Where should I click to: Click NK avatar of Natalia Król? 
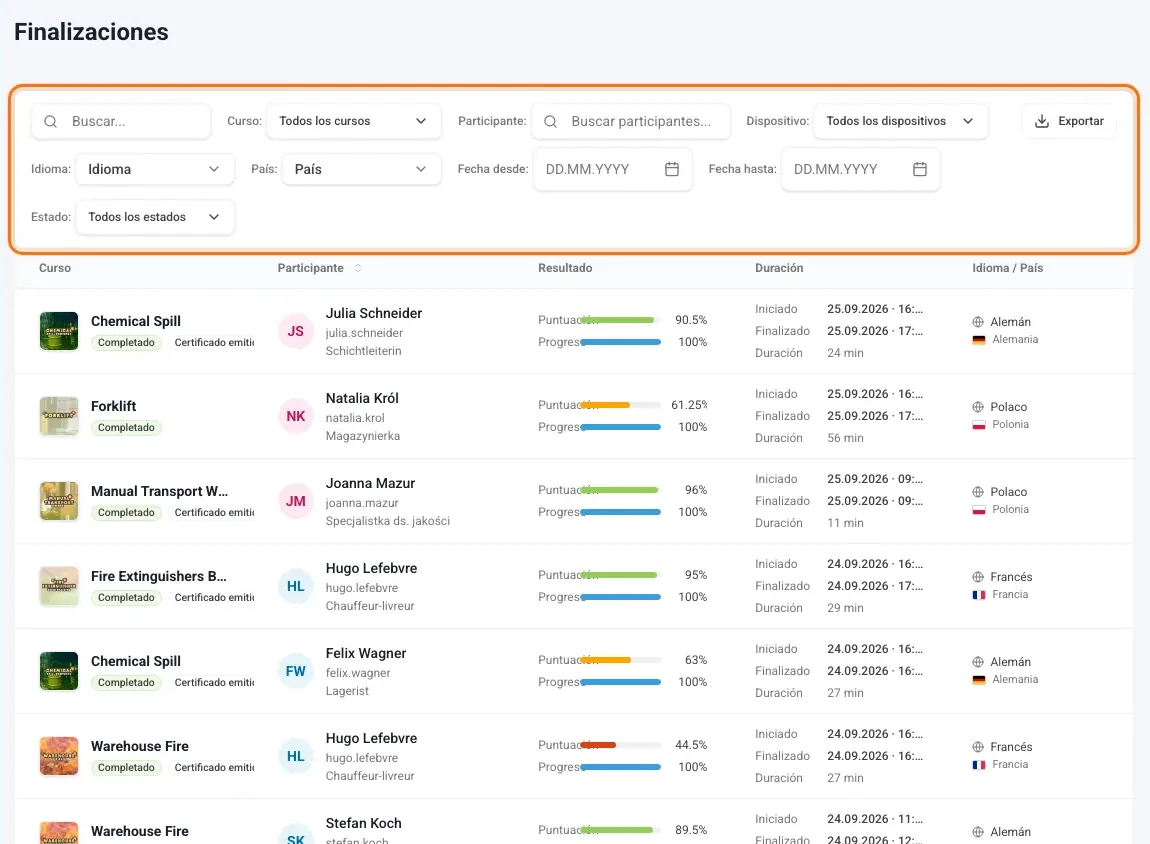tap(296, 417)
